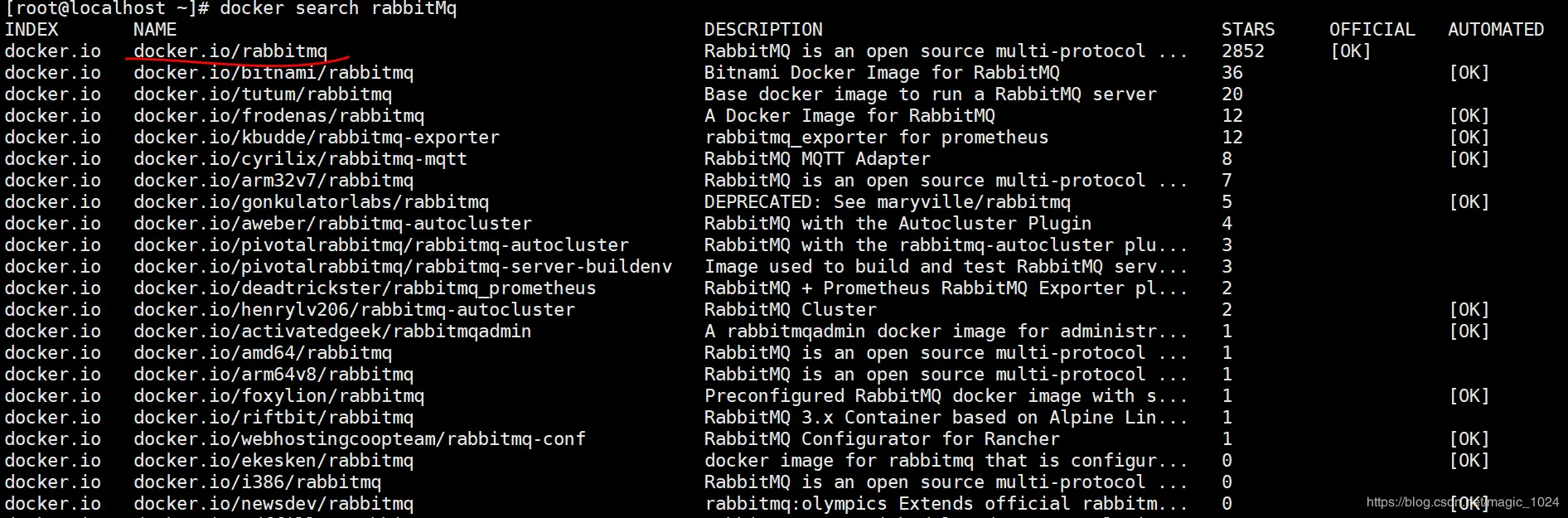Click the docker.io/activatedgeek/rabbitmqadmin name
Image resolution: width=1568 pixels, height=518 pixels.
point(332,332)
